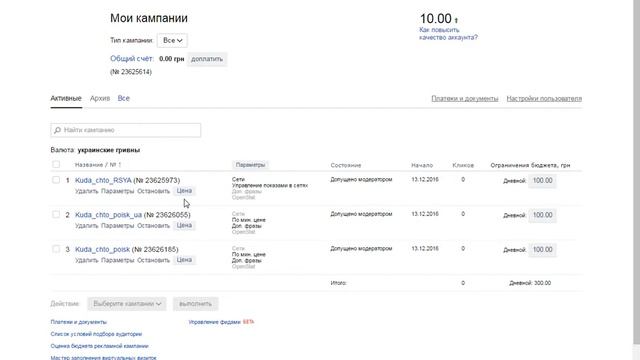
Task: Open the Kuda_chto_RSYA campaign link
Action: tap(103, 180)
